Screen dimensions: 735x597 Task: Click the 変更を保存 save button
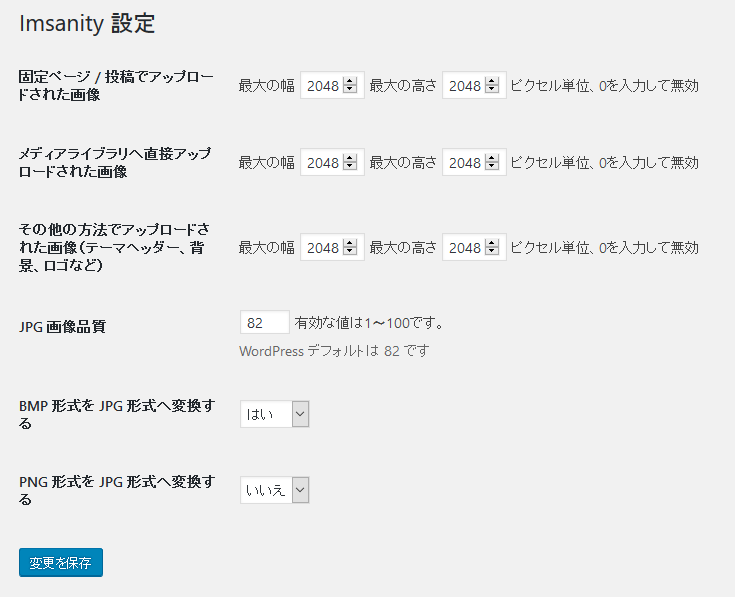[x=60, y=562]
